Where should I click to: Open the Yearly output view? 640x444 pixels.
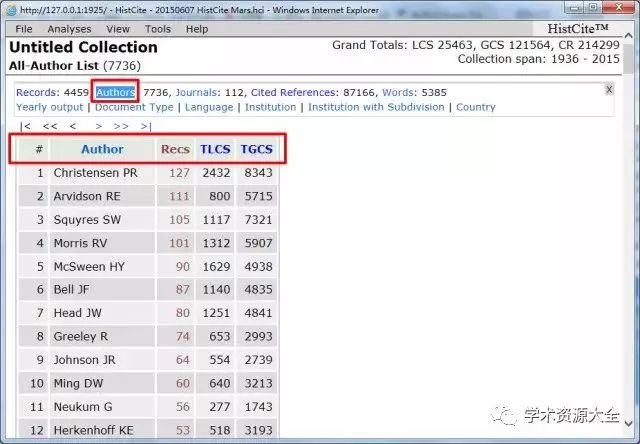point(49,107)
